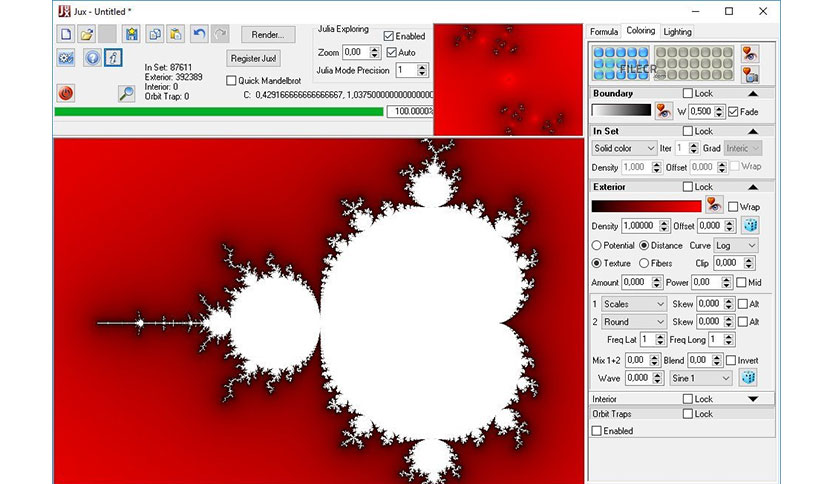Click the Julia Mode Precision stepper

[422, 70]
